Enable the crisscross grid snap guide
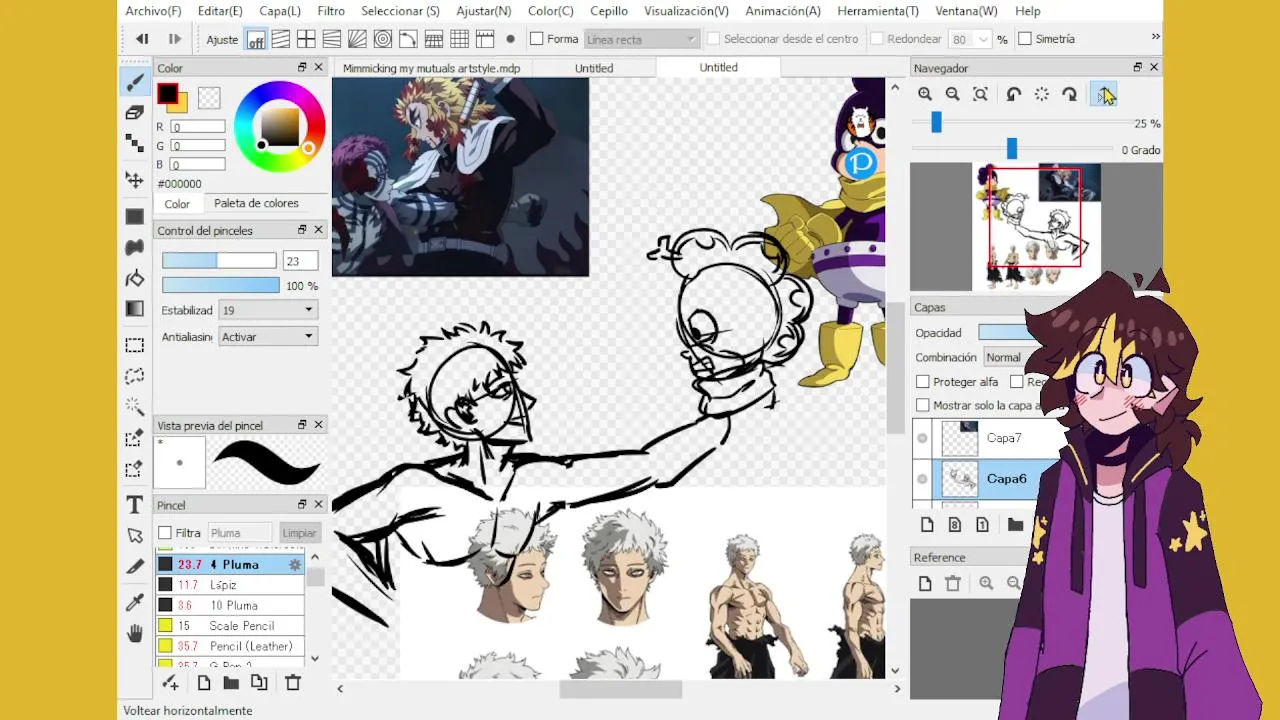The width and height of the screenshot is (1280, 720). (306, 40)
